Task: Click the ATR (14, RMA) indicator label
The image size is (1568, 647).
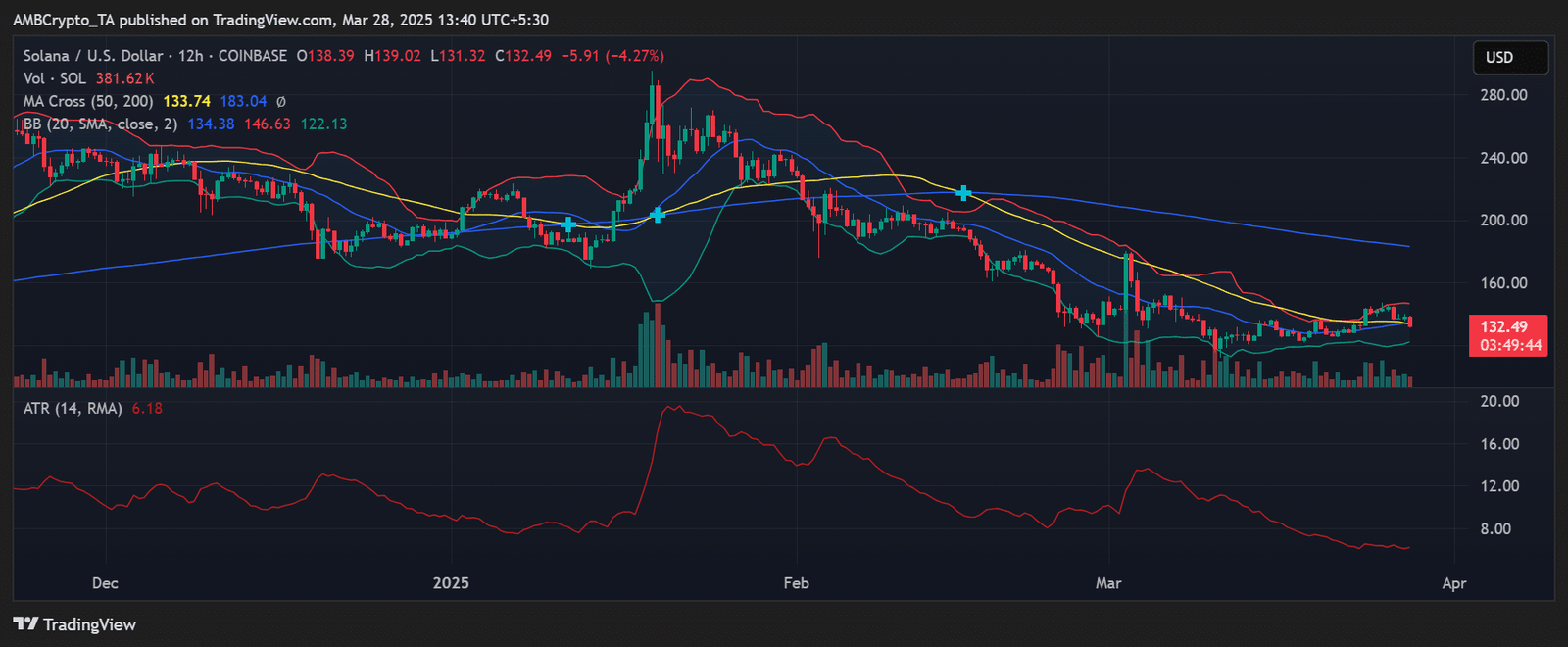Action: pyautogui.click(x=73, y=408)
